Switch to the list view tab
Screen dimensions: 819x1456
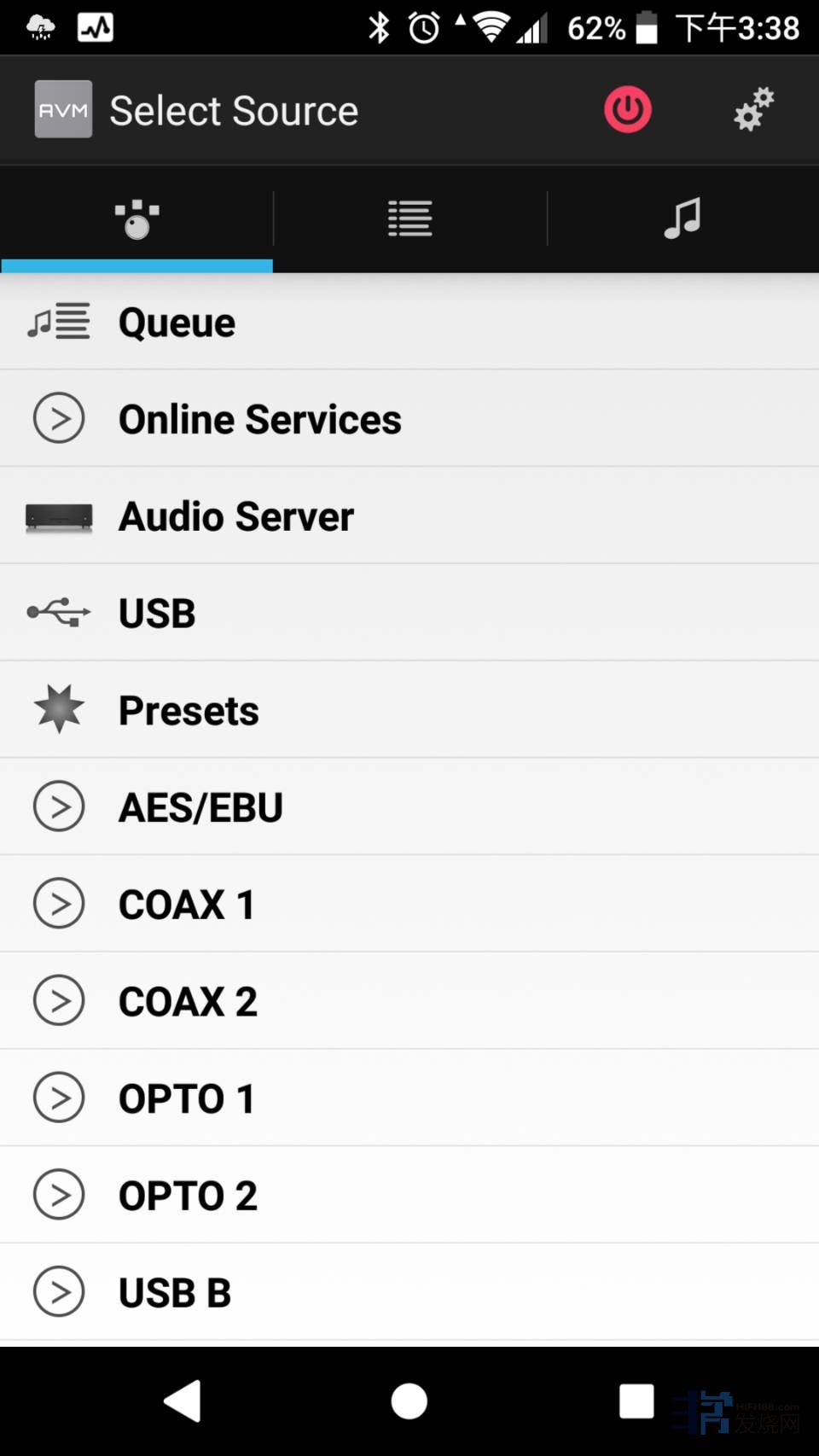[409, 218]
